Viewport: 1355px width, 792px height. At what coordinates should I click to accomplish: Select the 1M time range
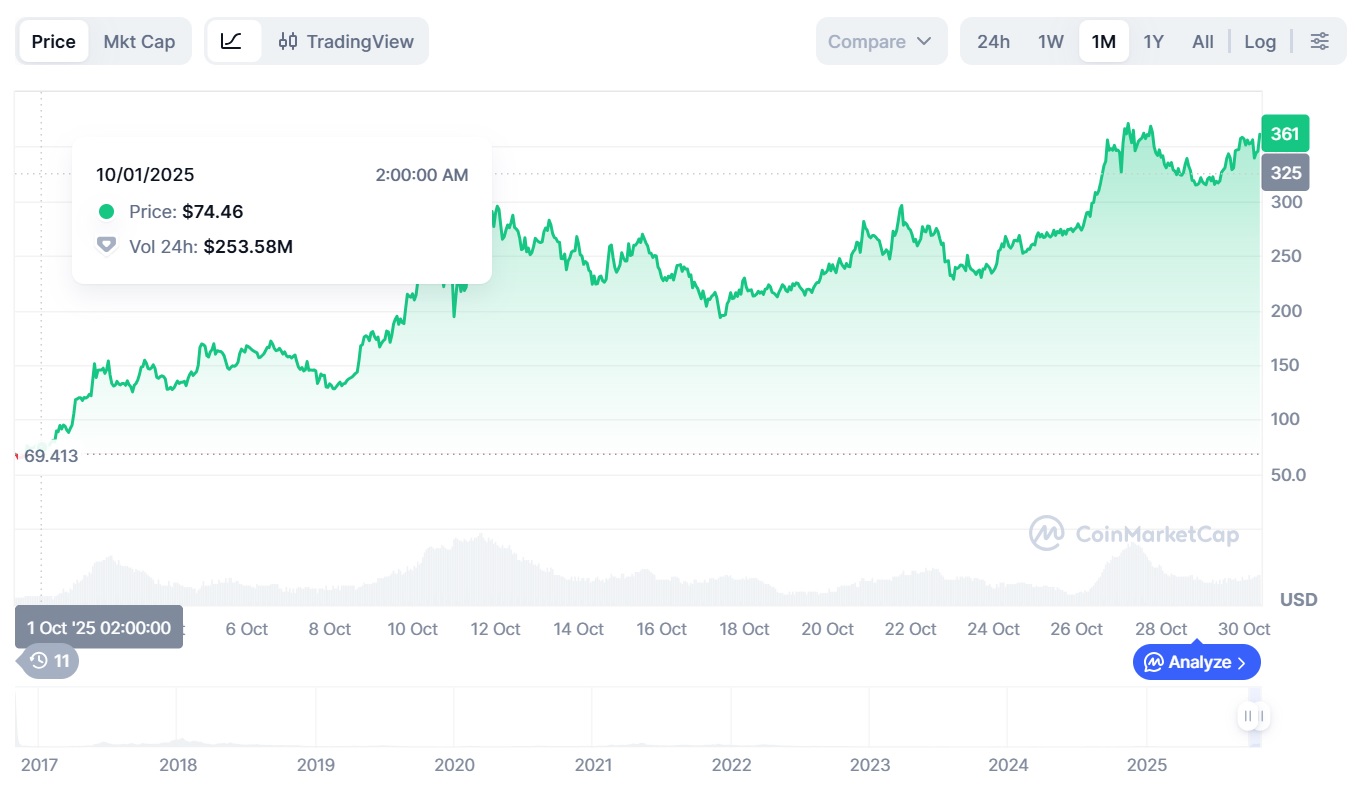pos(1103,41)
